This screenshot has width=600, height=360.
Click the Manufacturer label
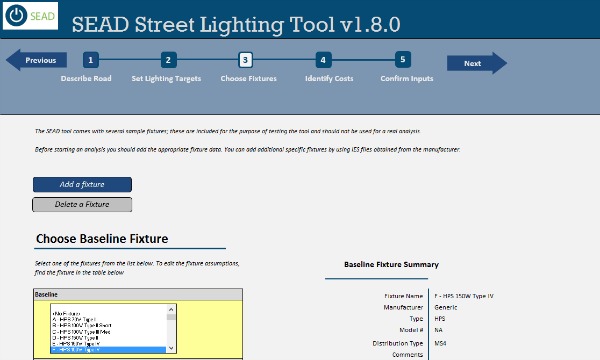[403, 307]
